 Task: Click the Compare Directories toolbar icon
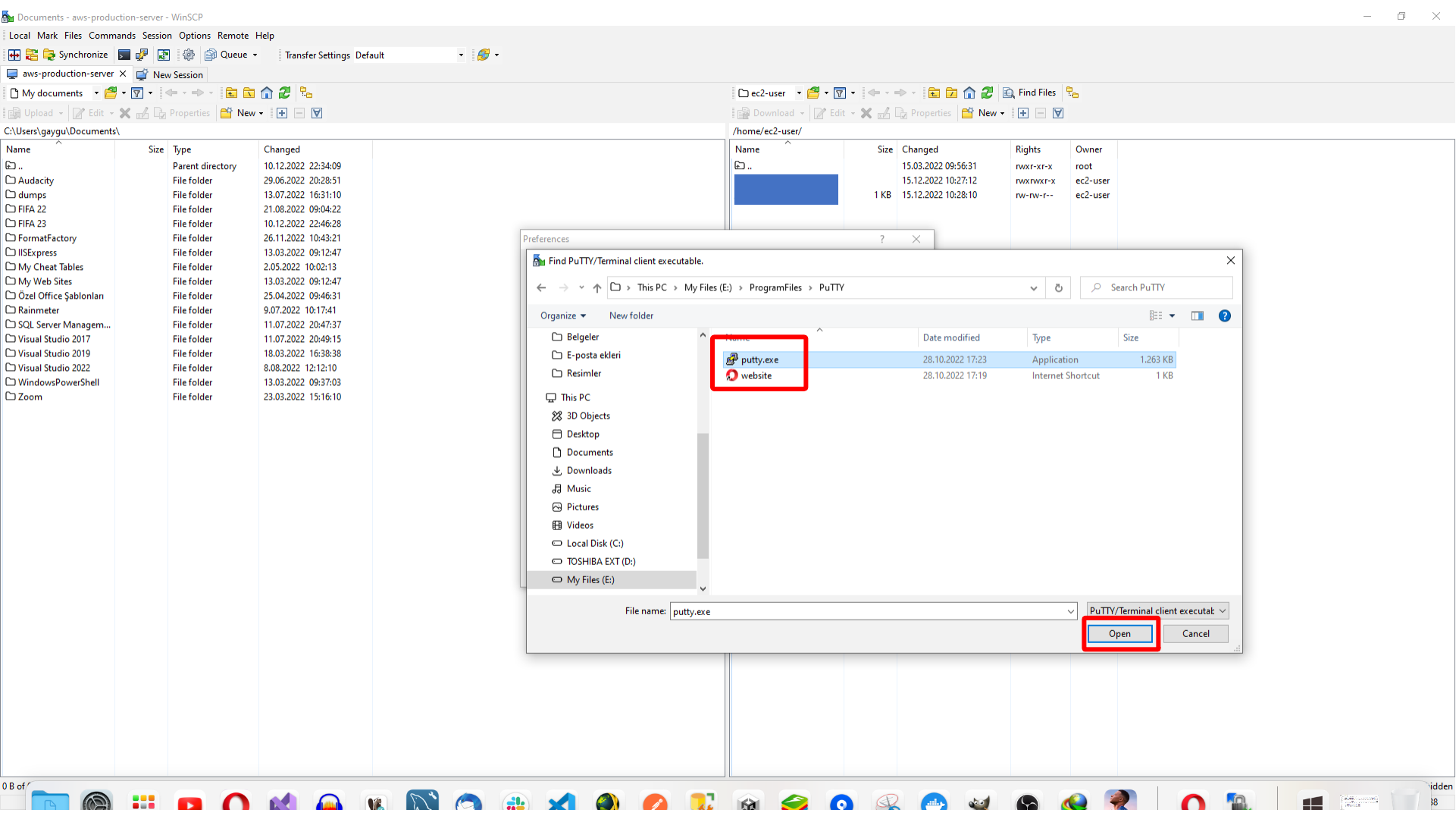coord(14,55)
